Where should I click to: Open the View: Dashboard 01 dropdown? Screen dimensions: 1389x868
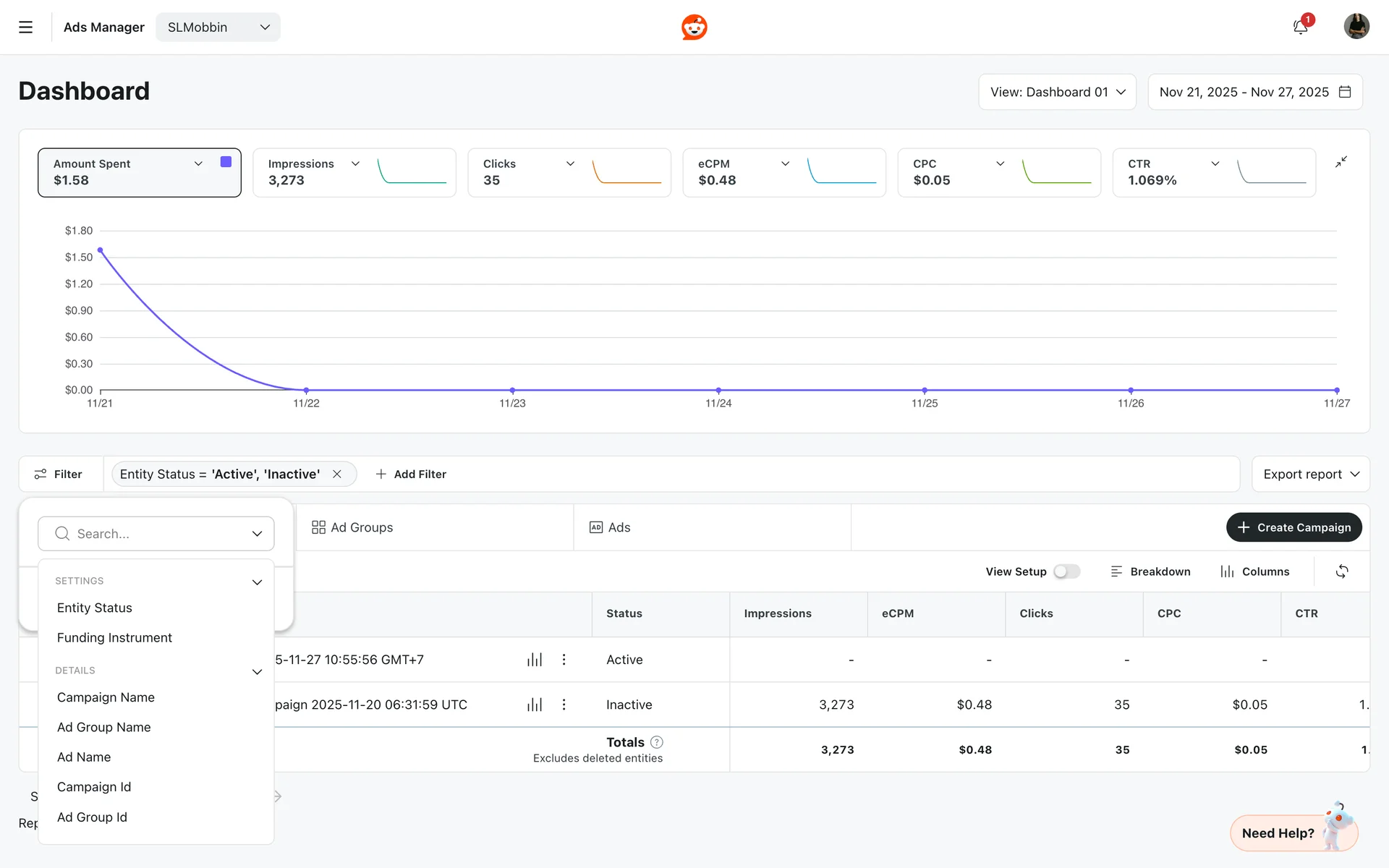1057,92
